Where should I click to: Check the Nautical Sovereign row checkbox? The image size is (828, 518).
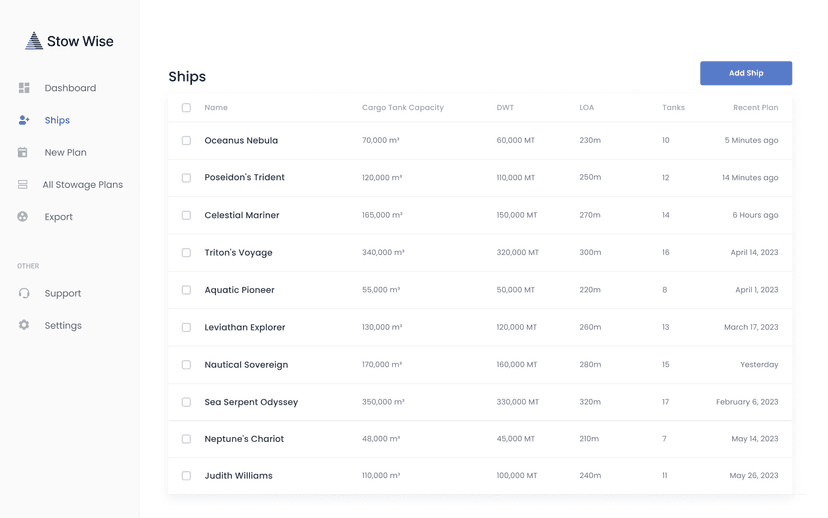point(186,365)
